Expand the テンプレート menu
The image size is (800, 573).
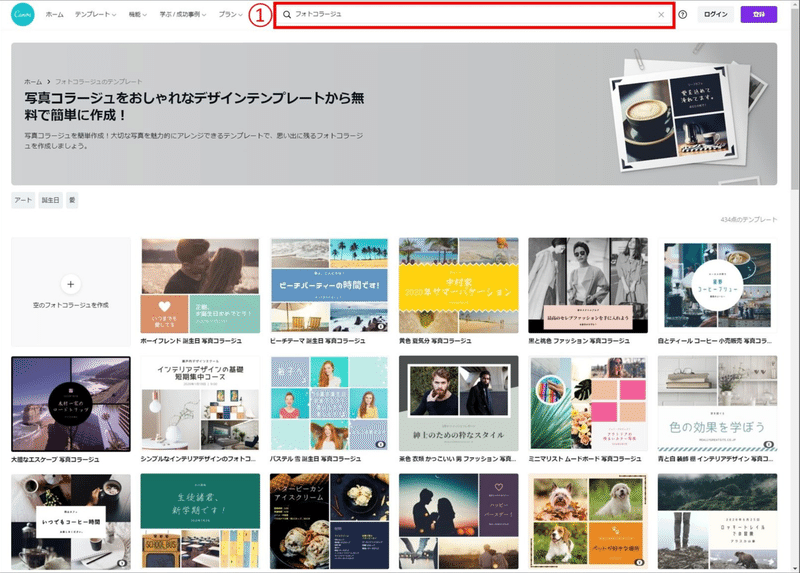tap(95, 15)
